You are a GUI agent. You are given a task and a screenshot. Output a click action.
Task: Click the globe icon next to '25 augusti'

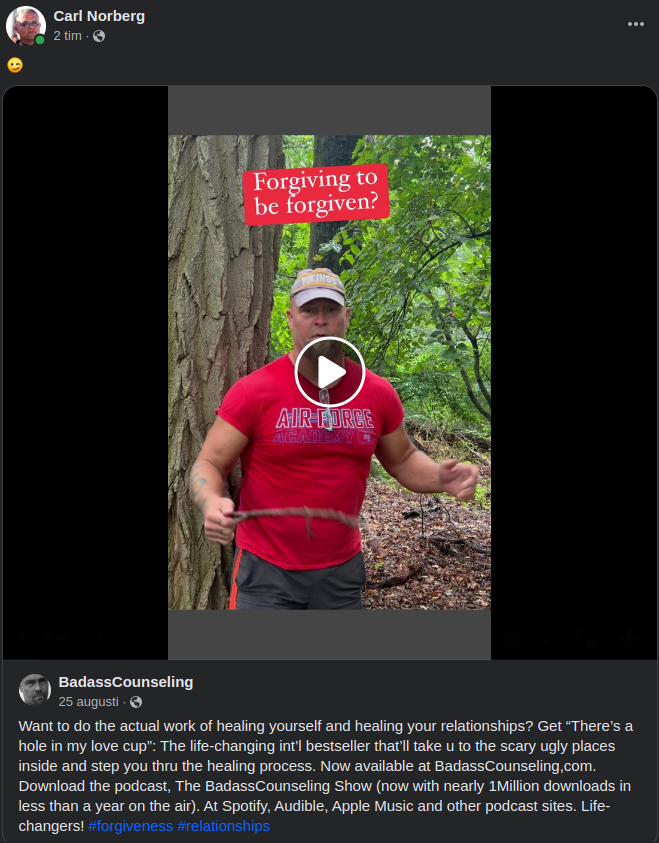click(x=136, y=702)
